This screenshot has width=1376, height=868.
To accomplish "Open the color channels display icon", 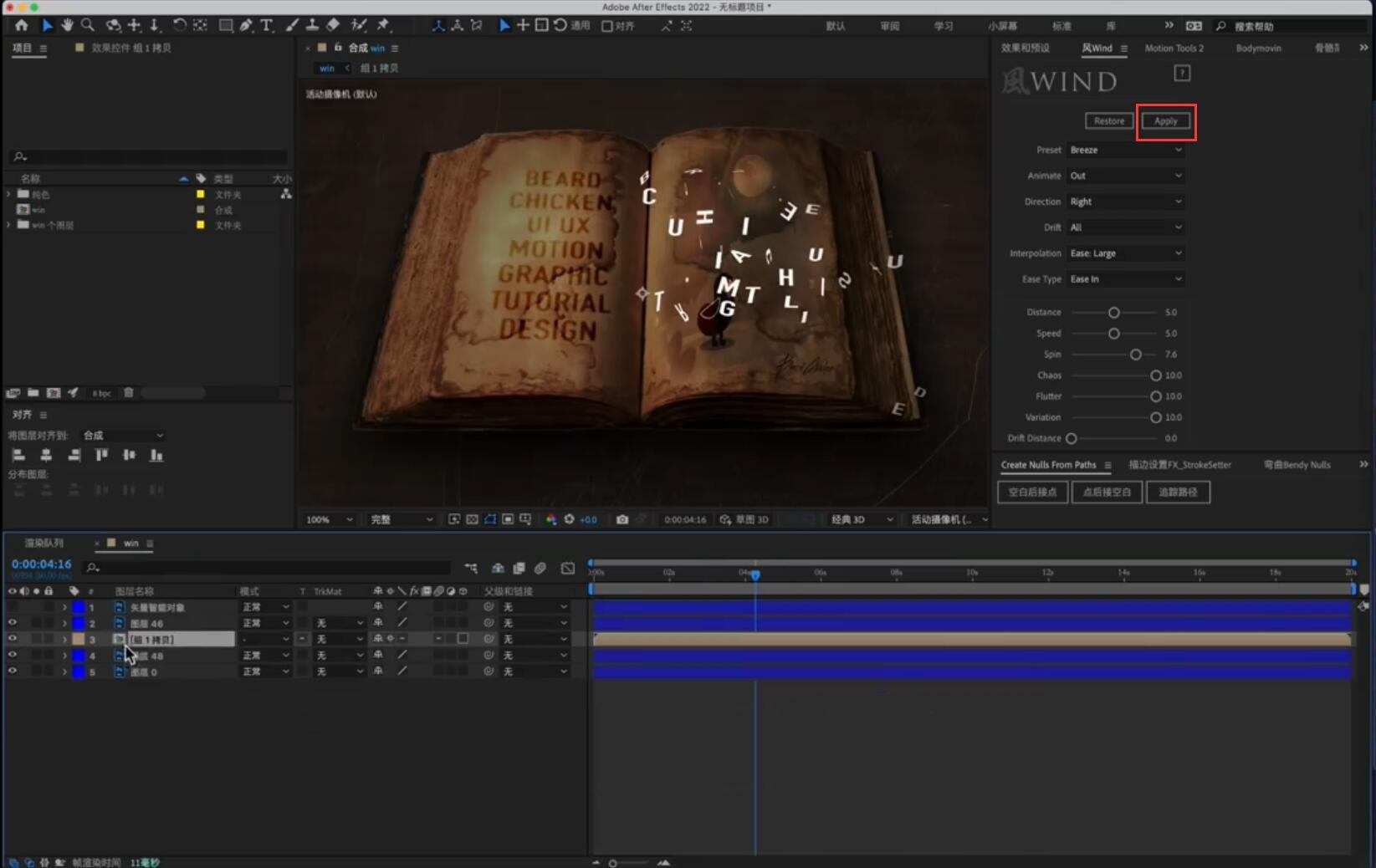I will [x=551, y=519].
